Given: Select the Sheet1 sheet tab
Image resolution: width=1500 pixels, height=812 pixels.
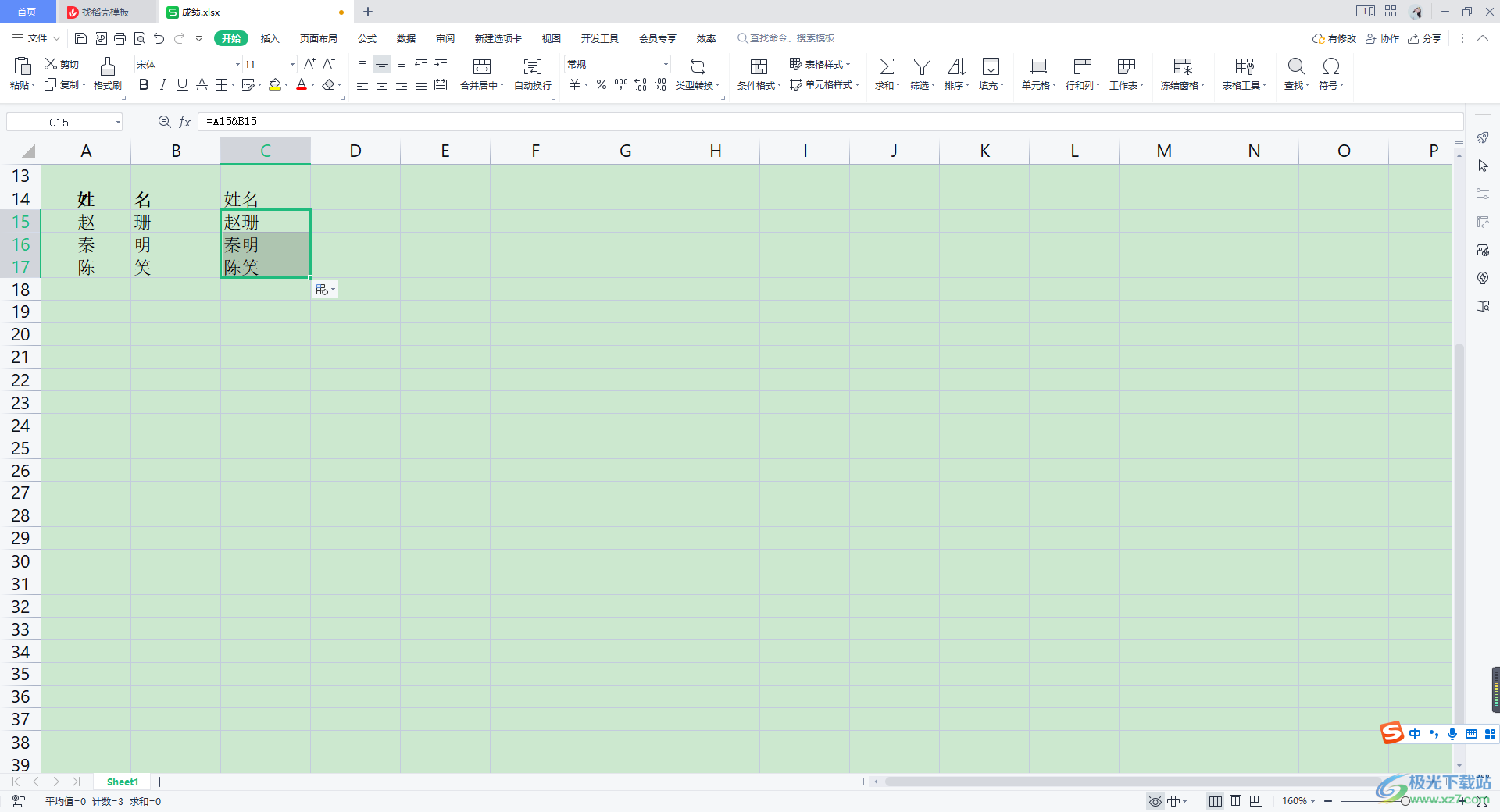Looking at the screenshot, I should click(123, 782).
